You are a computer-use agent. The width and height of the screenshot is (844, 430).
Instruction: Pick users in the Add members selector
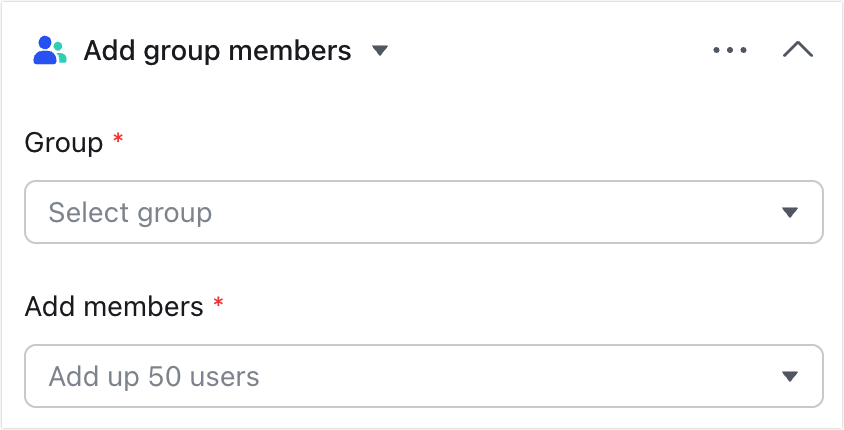[424, 376]
